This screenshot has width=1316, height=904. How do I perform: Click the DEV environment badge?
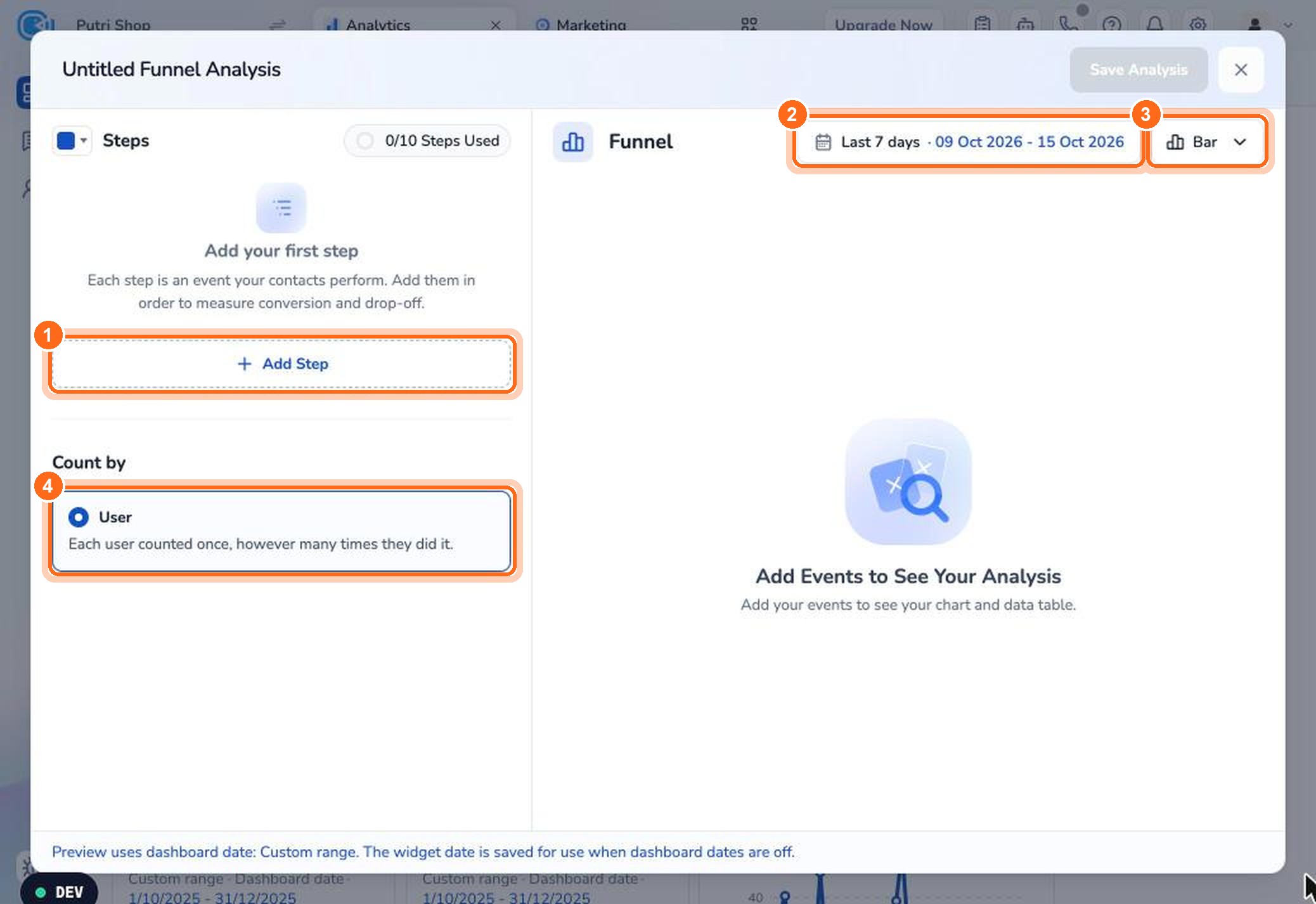pyautogui.click(x=59, y=891)
